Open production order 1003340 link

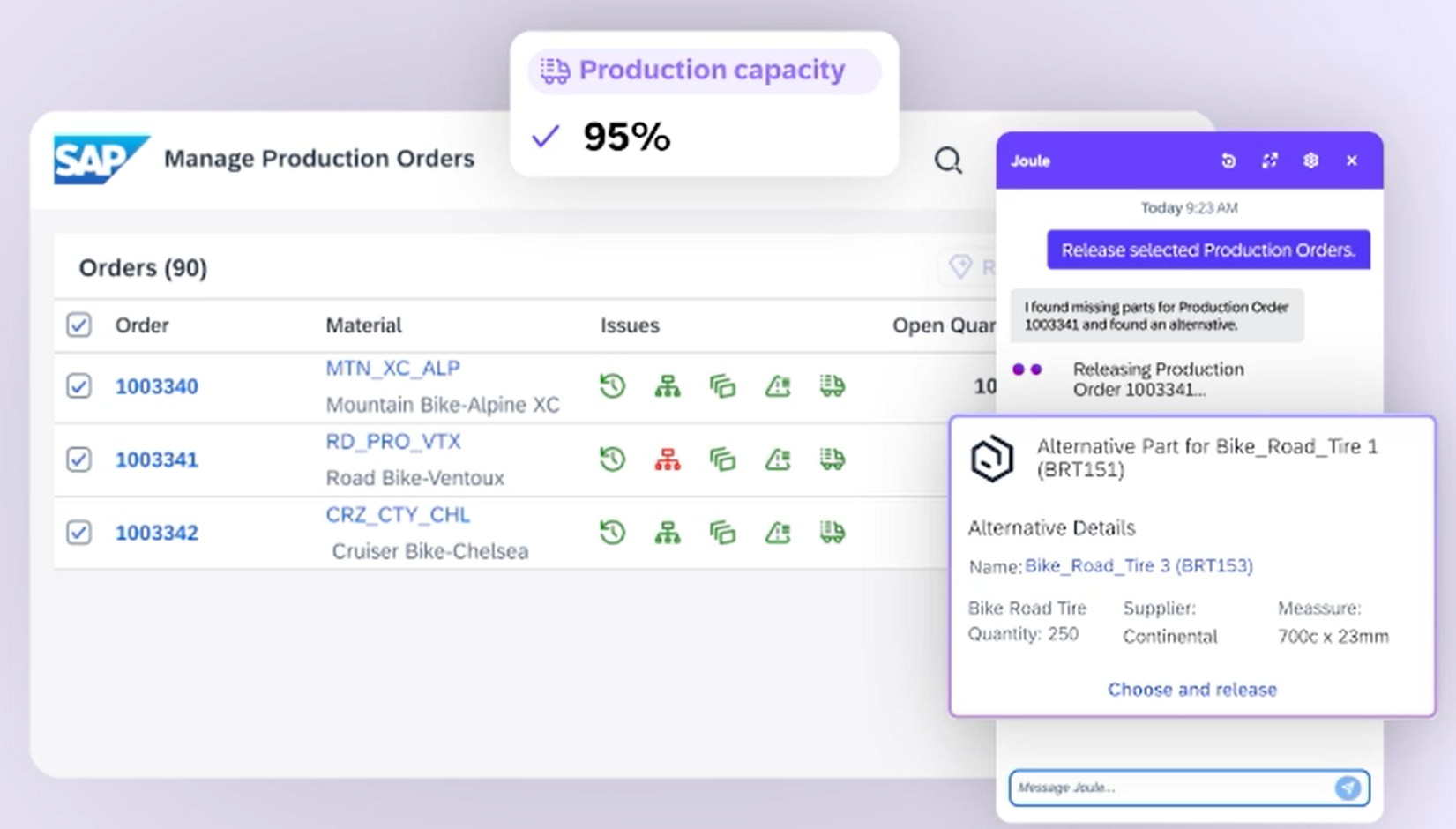coord(157,386)
